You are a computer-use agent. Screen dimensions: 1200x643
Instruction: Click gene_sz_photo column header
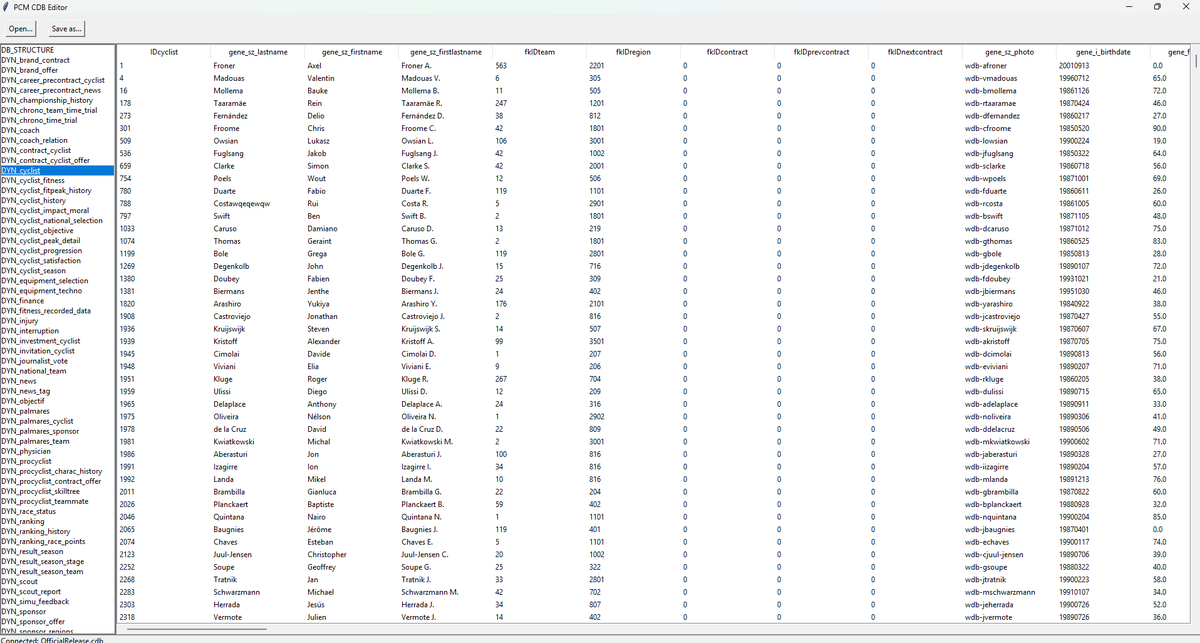coord(1009,51)
